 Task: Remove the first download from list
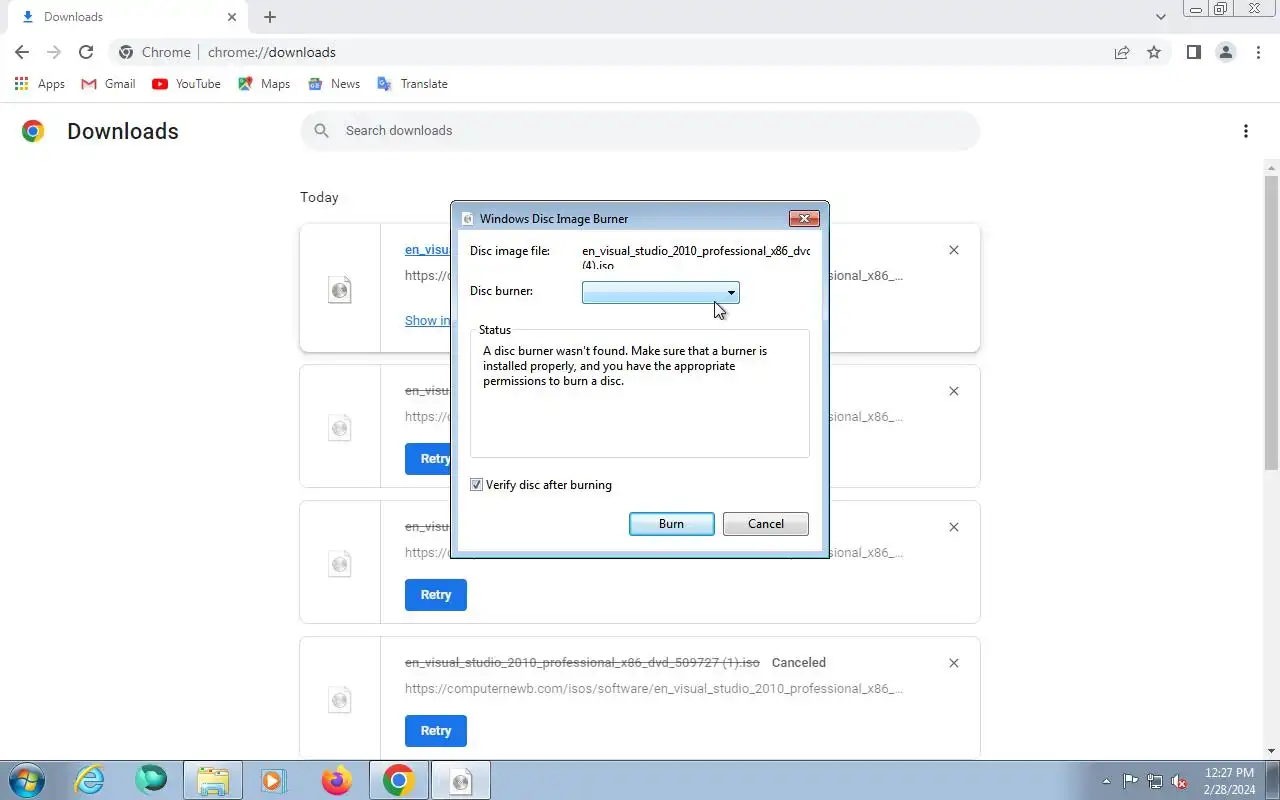click(x=954, y=250)
